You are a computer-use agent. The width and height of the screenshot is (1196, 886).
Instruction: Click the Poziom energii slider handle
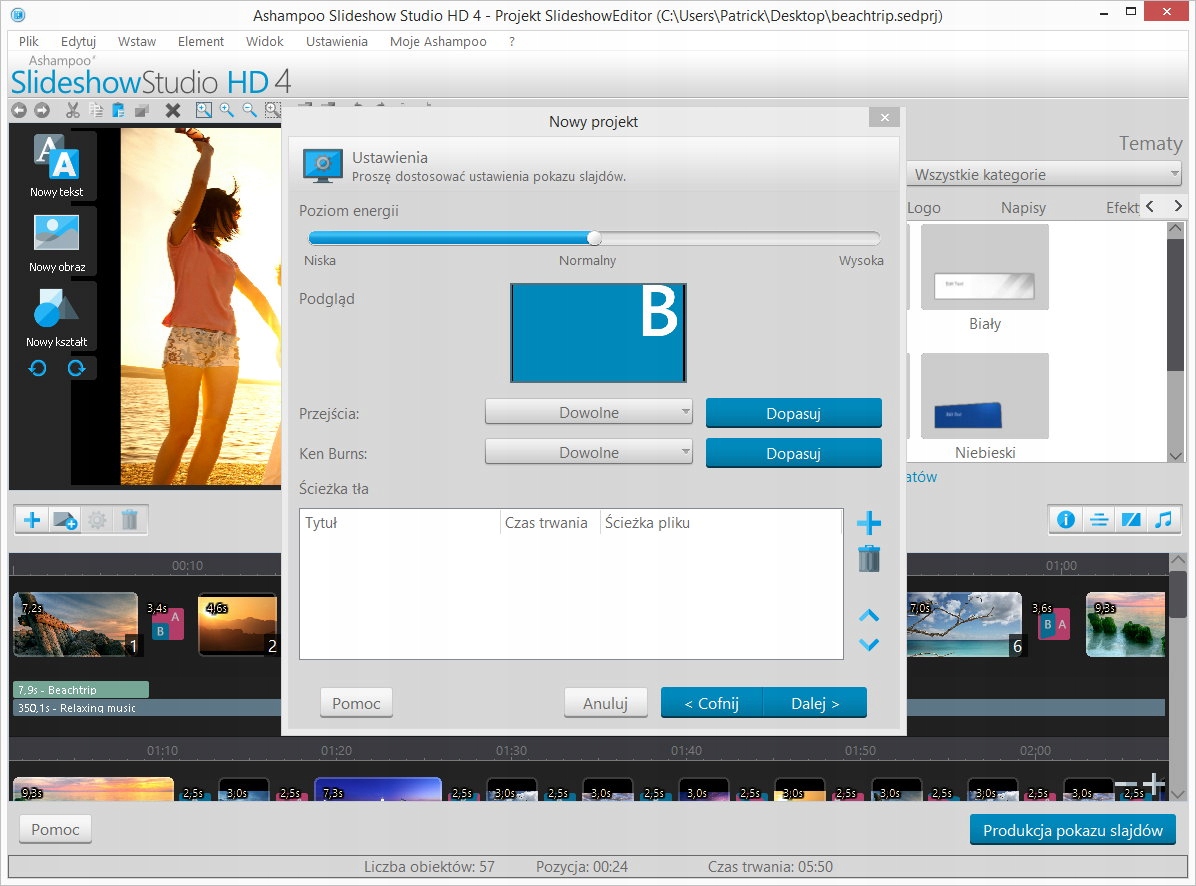coord(594,238)
